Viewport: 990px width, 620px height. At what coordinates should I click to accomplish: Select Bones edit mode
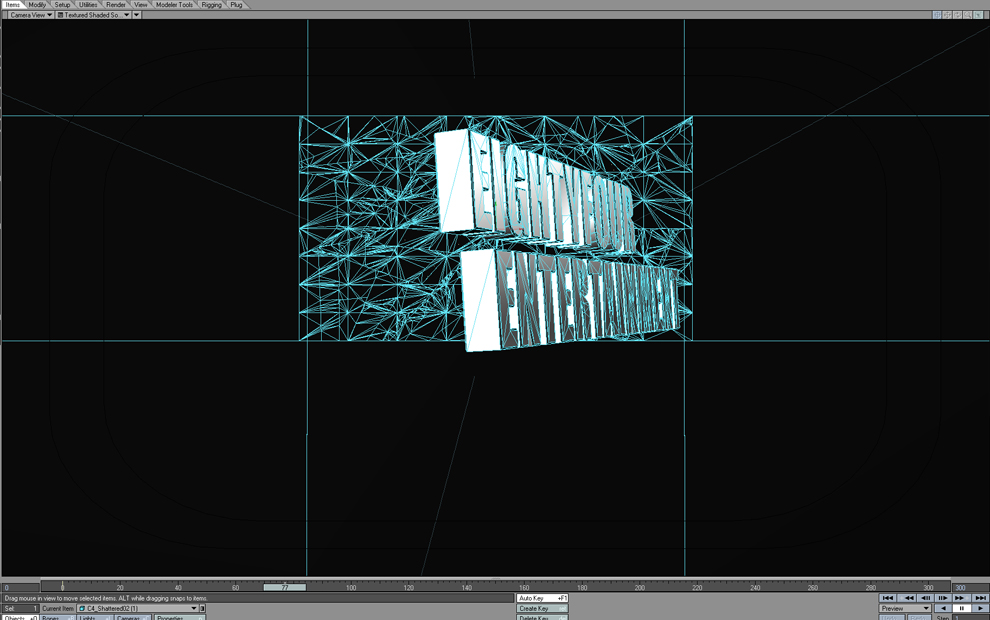(57, 617)
